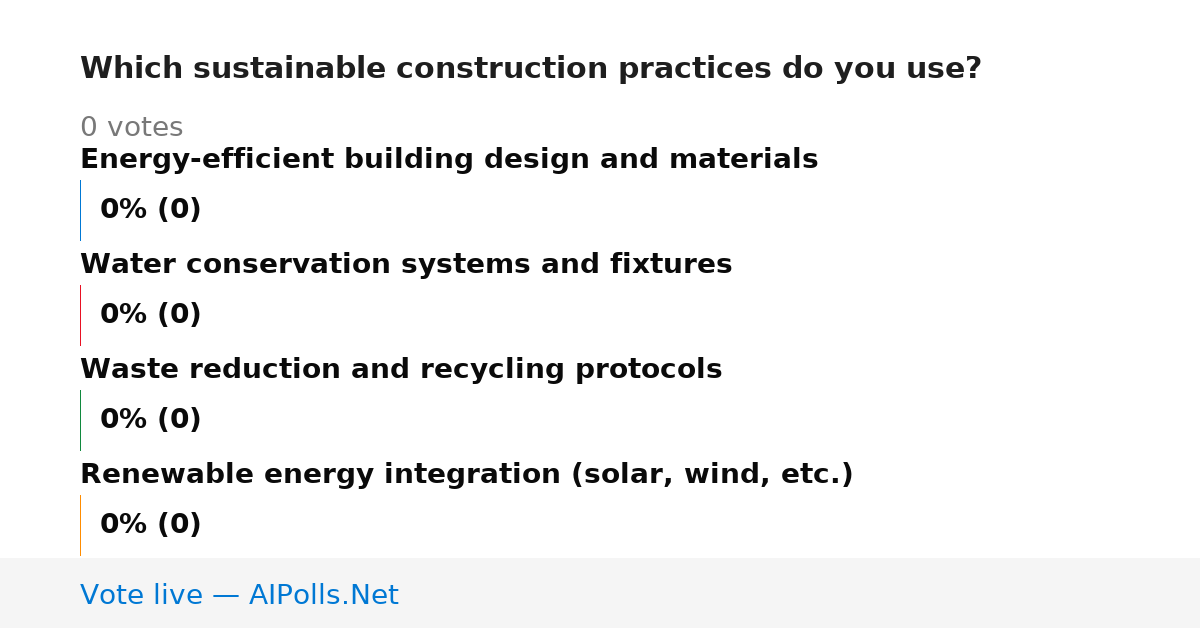The image size is (1200, 628).
Task: Click 0% (0) result for Energy-efficient design
Action: coord(151,210)
